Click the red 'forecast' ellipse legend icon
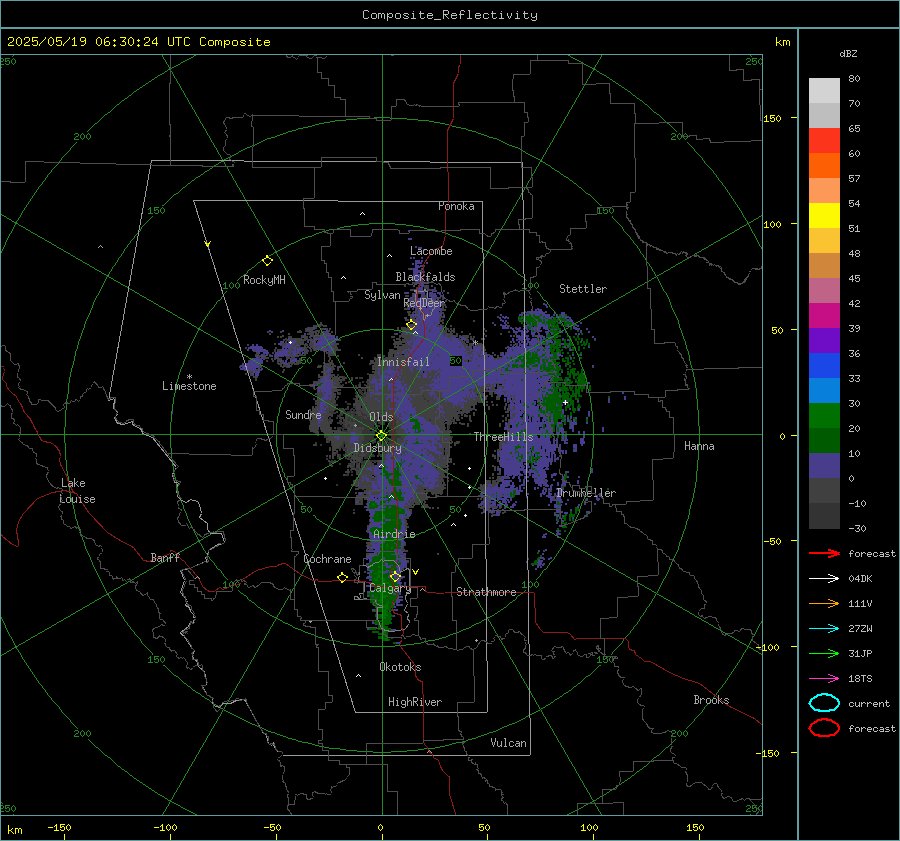This screenshot has width=900, height=841. click(824, 728)
